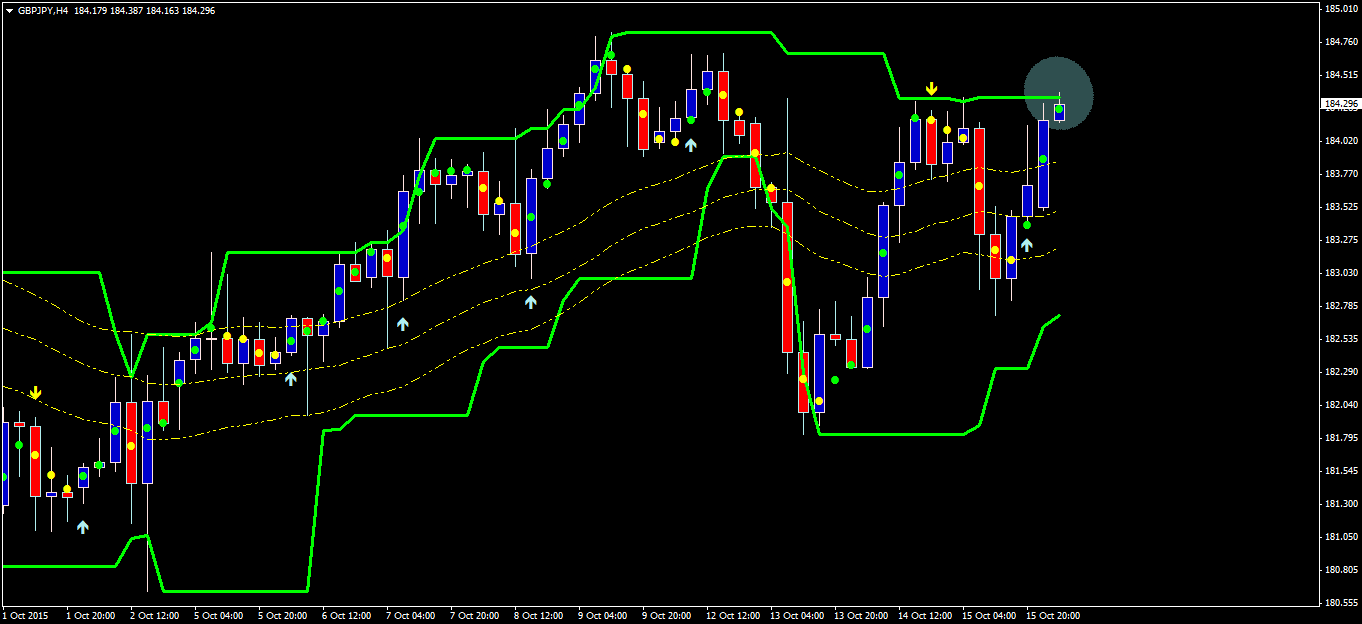Click the 184.020 price axis label
The height and width of the screenshot is (624, 1362).
point(1341,141)
